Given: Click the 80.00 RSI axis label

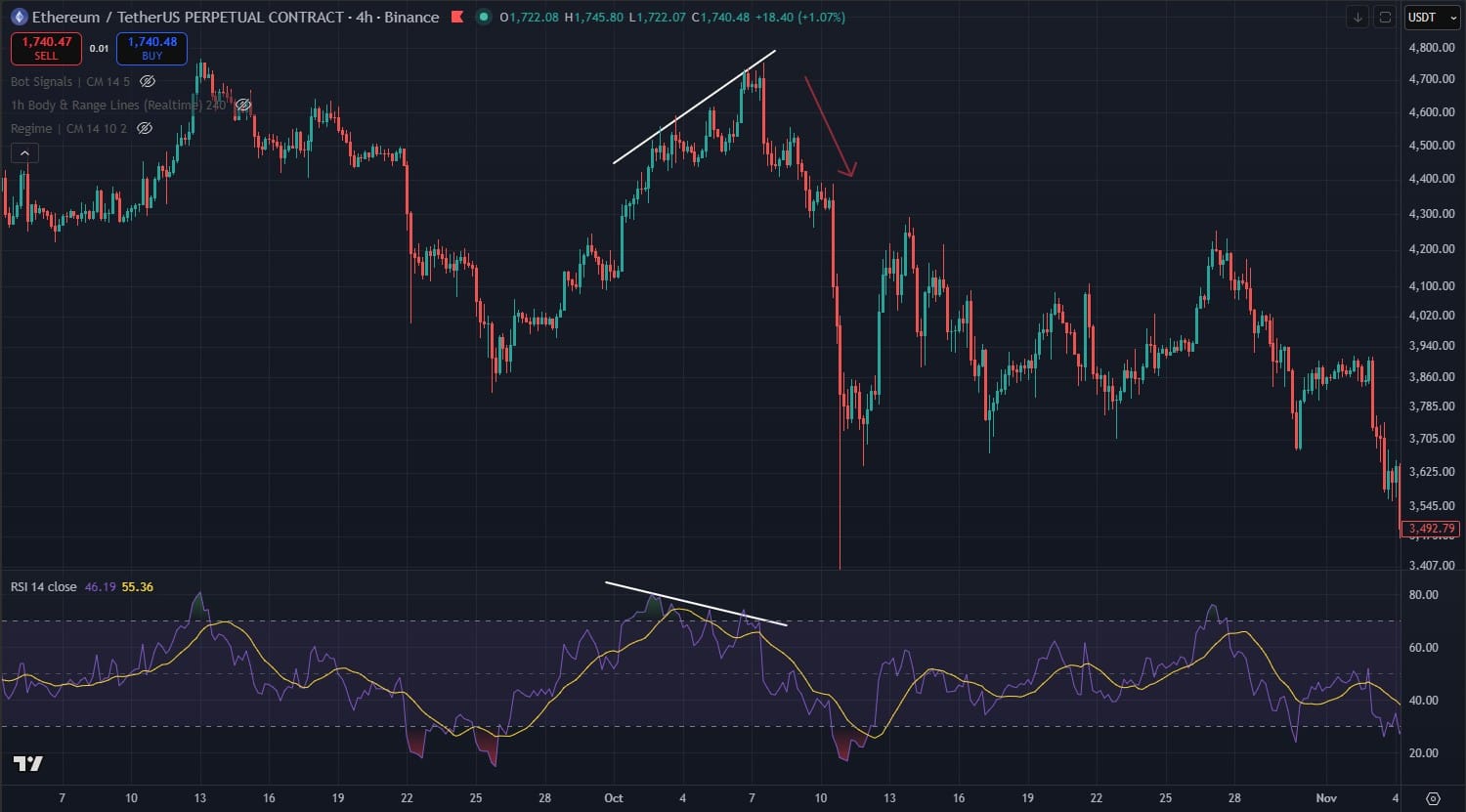Looking at the screenshot, I should pyautogui.click(x=1424, y=594).
